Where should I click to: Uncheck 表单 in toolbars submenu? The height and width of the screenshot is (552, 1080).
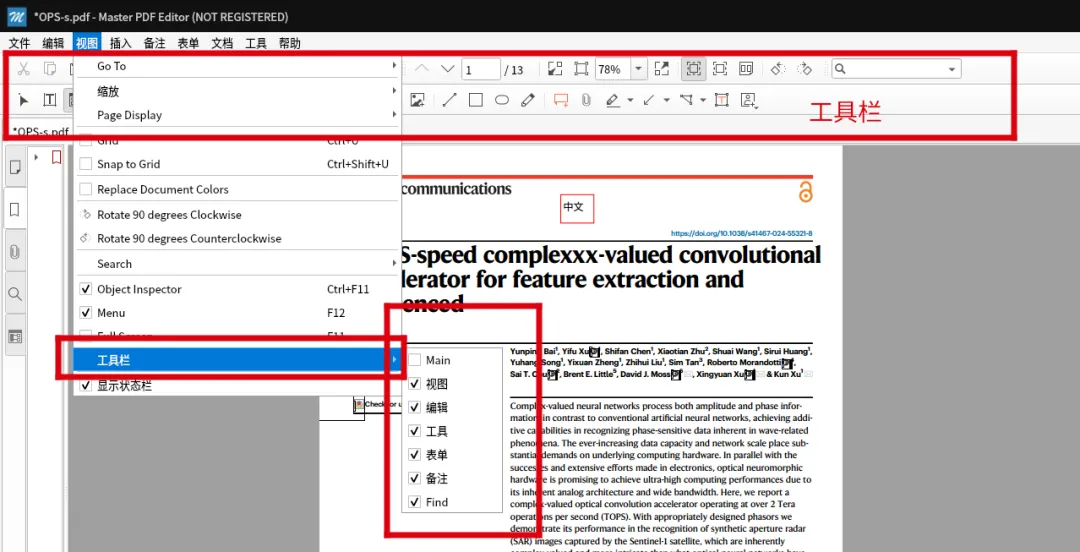[x=414, y=455]
